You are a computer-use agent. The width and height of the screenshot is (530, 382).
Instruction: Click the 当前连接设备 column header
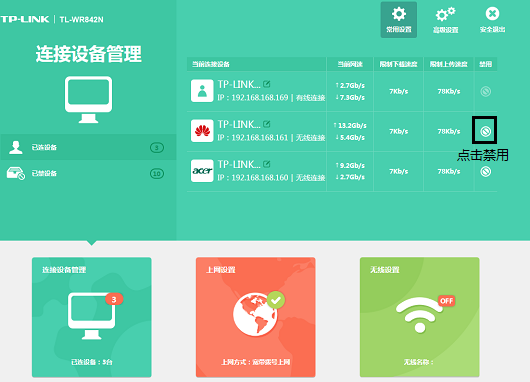click(x=211, y=64)
